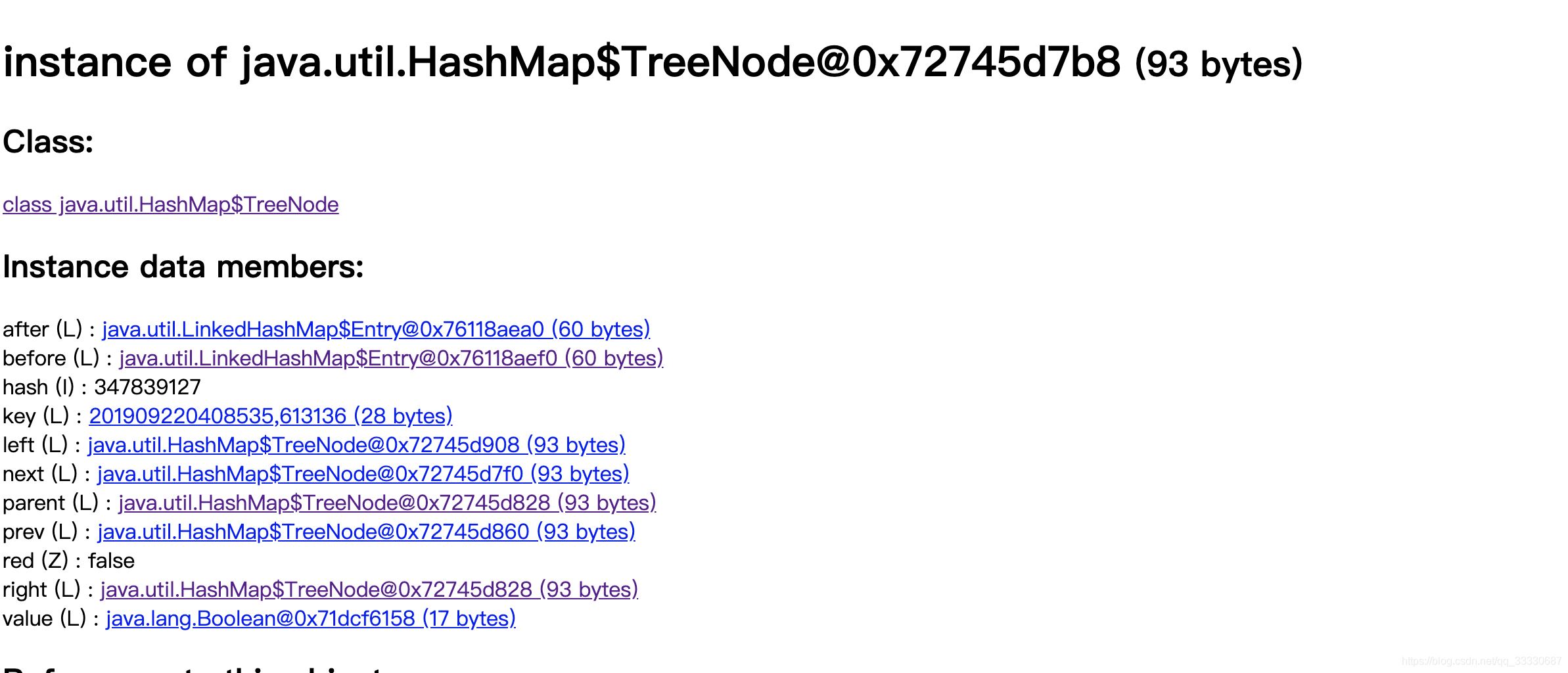1568x673 pixels.
Task: Click the 'hash (I)' field label
Action: [38, 387]
